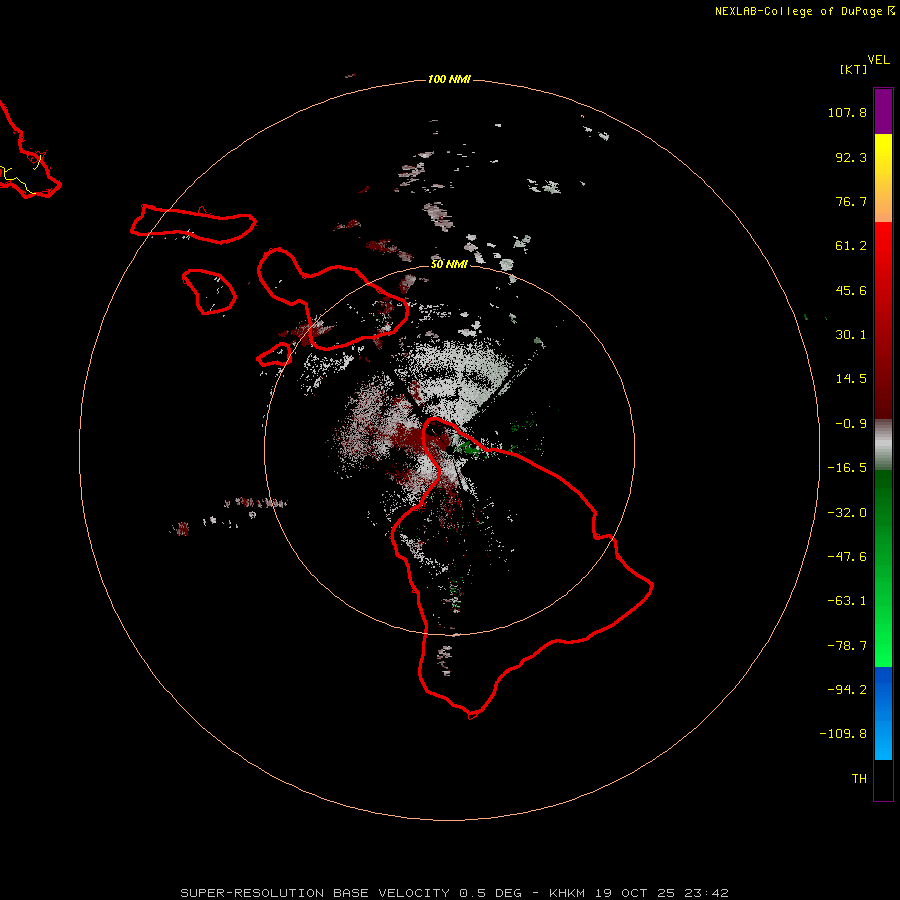The width and height of the screenshot is (900, 900).
Task: Click the Super-Resolution Base Velocity caption
Action: tap(454, 893)
